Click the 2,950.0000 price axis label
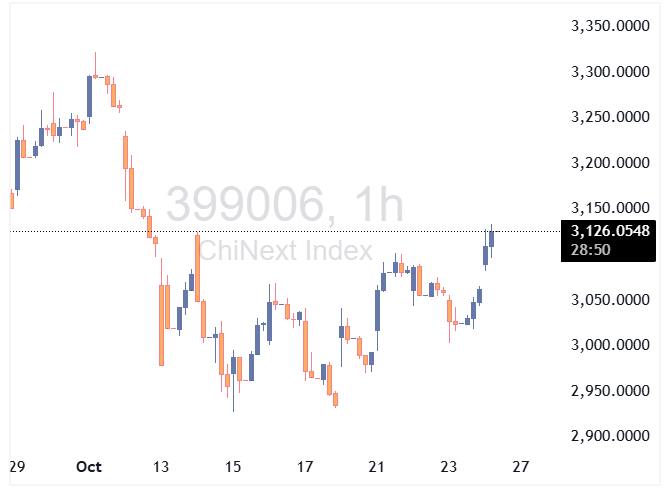Viewport: 670px width, 502px height. click(x=610, y=391)
